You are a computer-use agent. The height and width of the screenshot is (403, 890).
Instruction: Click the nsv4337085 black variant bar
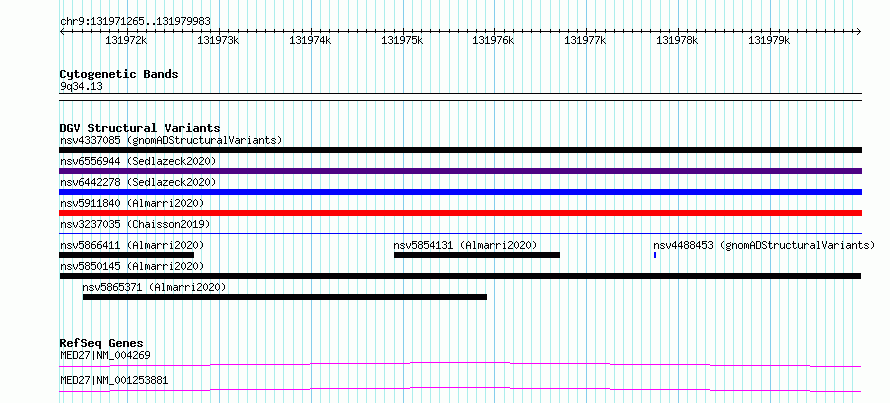[x=460, y=150]
